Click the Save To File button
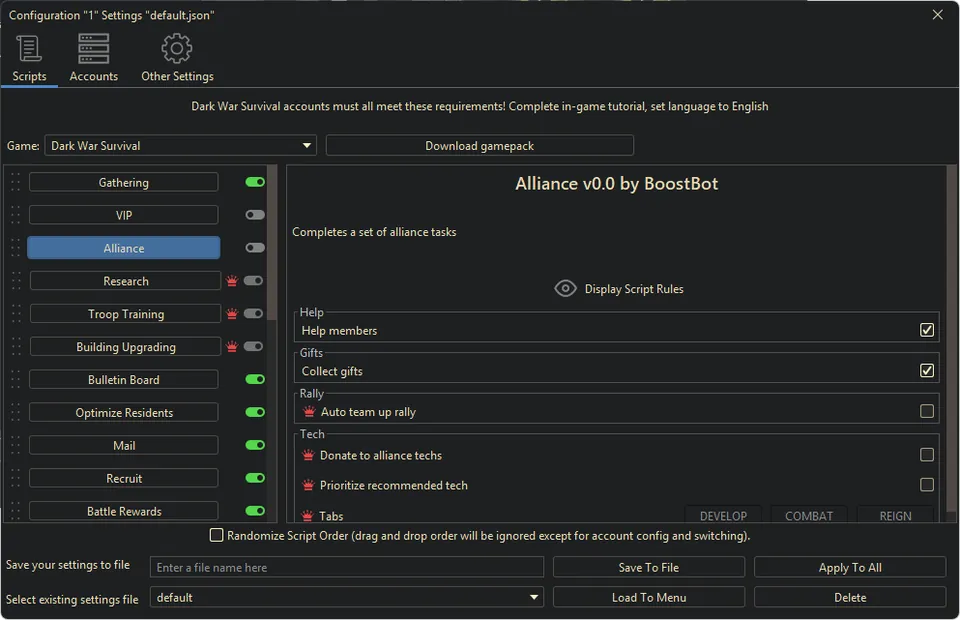 coord(648,567)
